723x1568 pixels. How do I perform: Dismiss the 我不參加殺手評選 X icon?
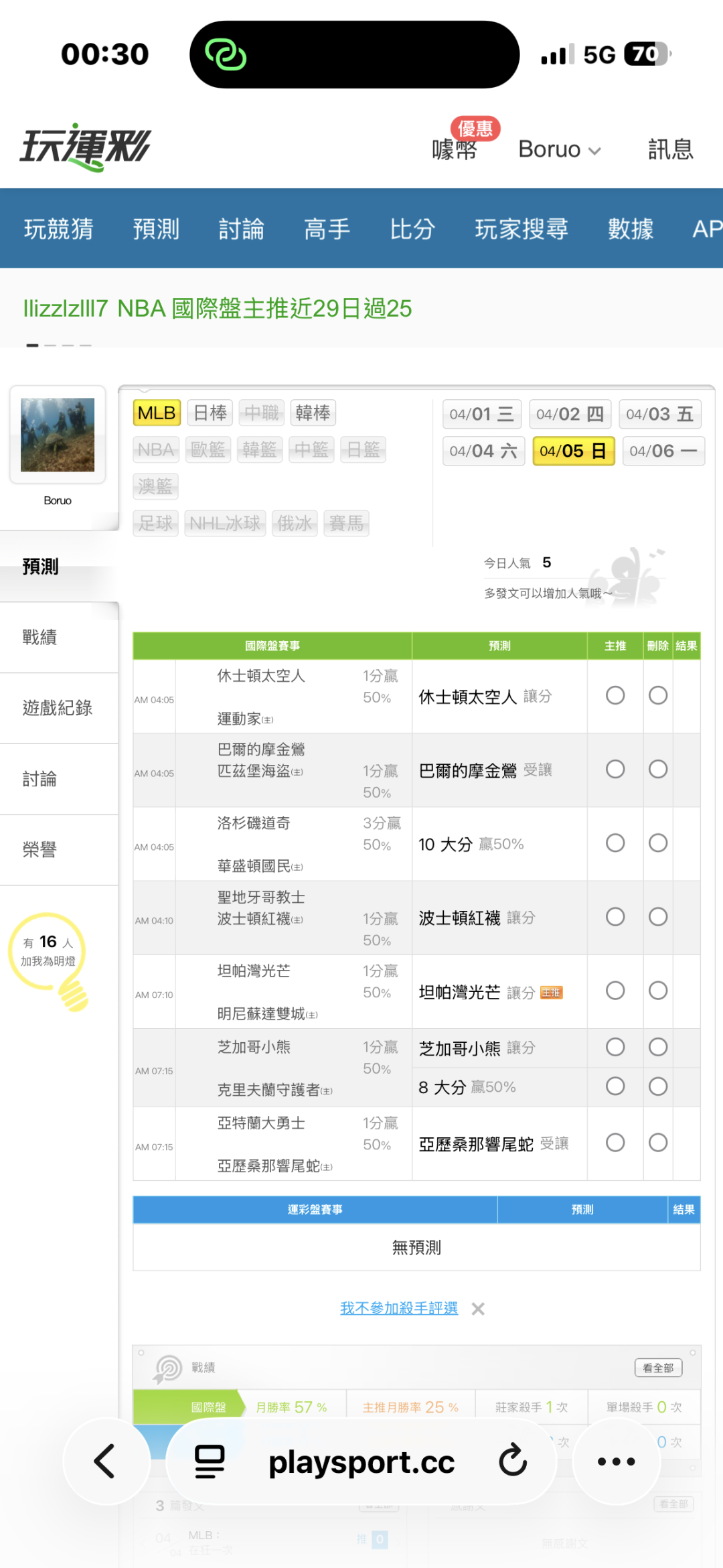(478, 1309)
